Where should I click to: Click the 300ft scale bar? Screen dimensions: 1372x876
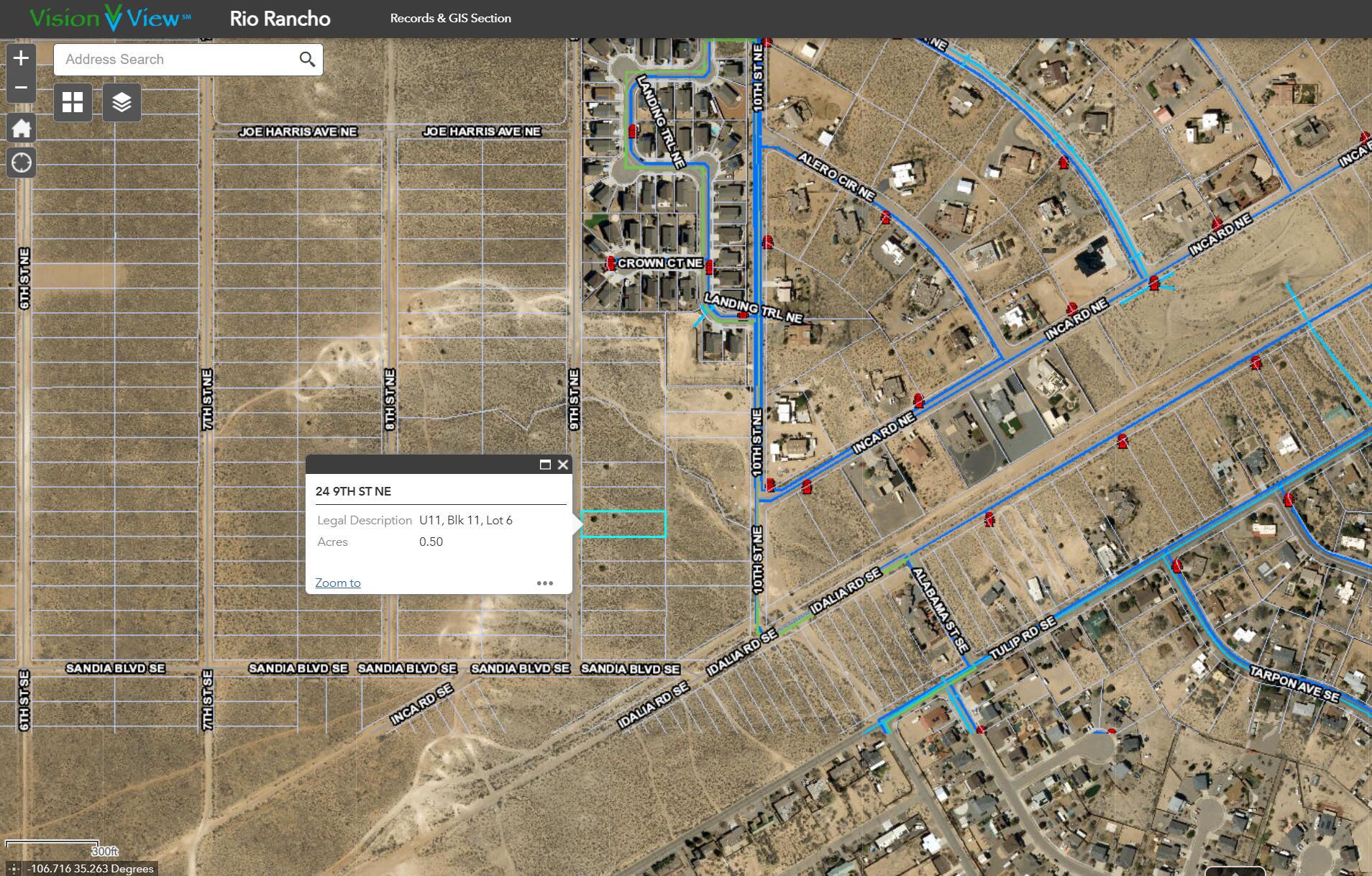coord(62,847)
